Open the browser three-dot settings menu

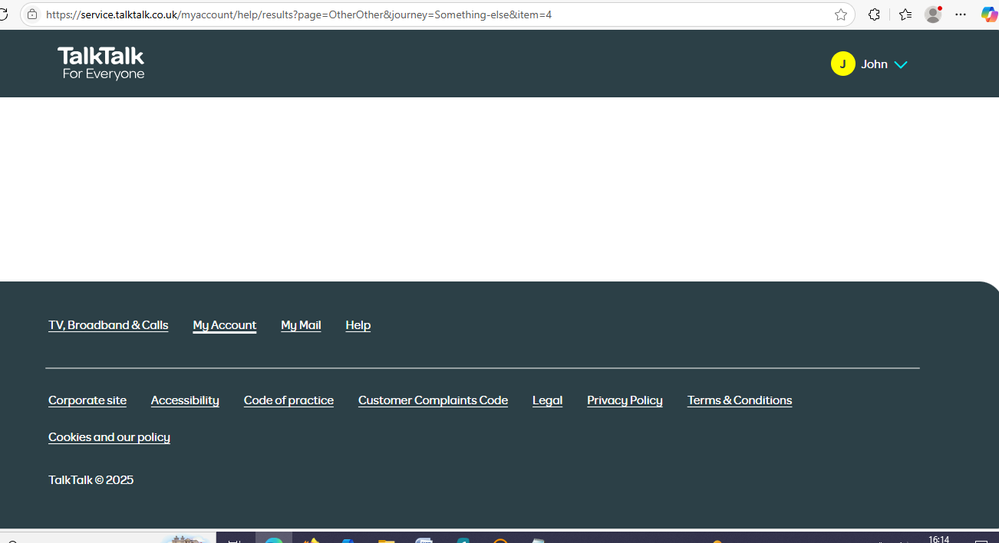coord(961,15)
